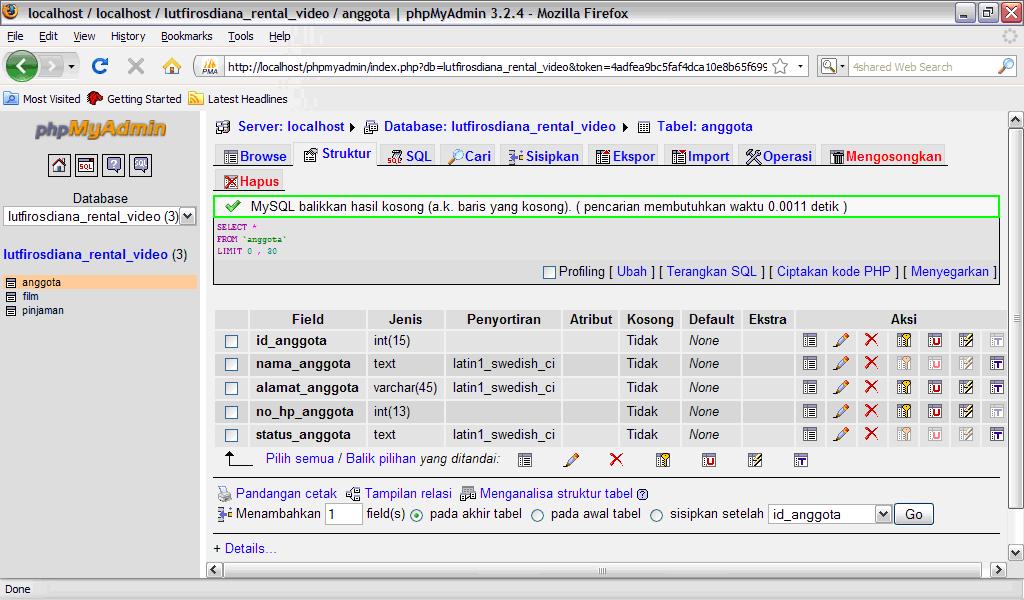
Task: Open the Browse tab
Action: click(x=255, y=157)
